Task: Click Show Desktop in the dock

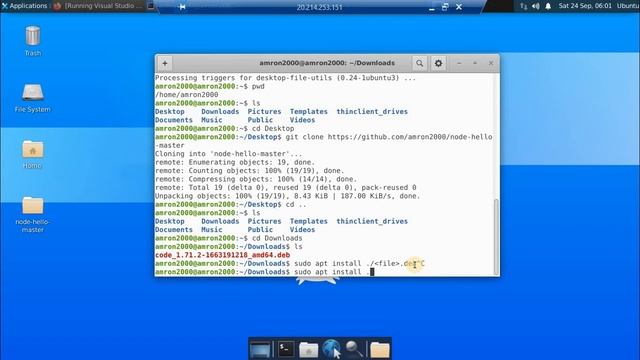Action: coord(260,349)
